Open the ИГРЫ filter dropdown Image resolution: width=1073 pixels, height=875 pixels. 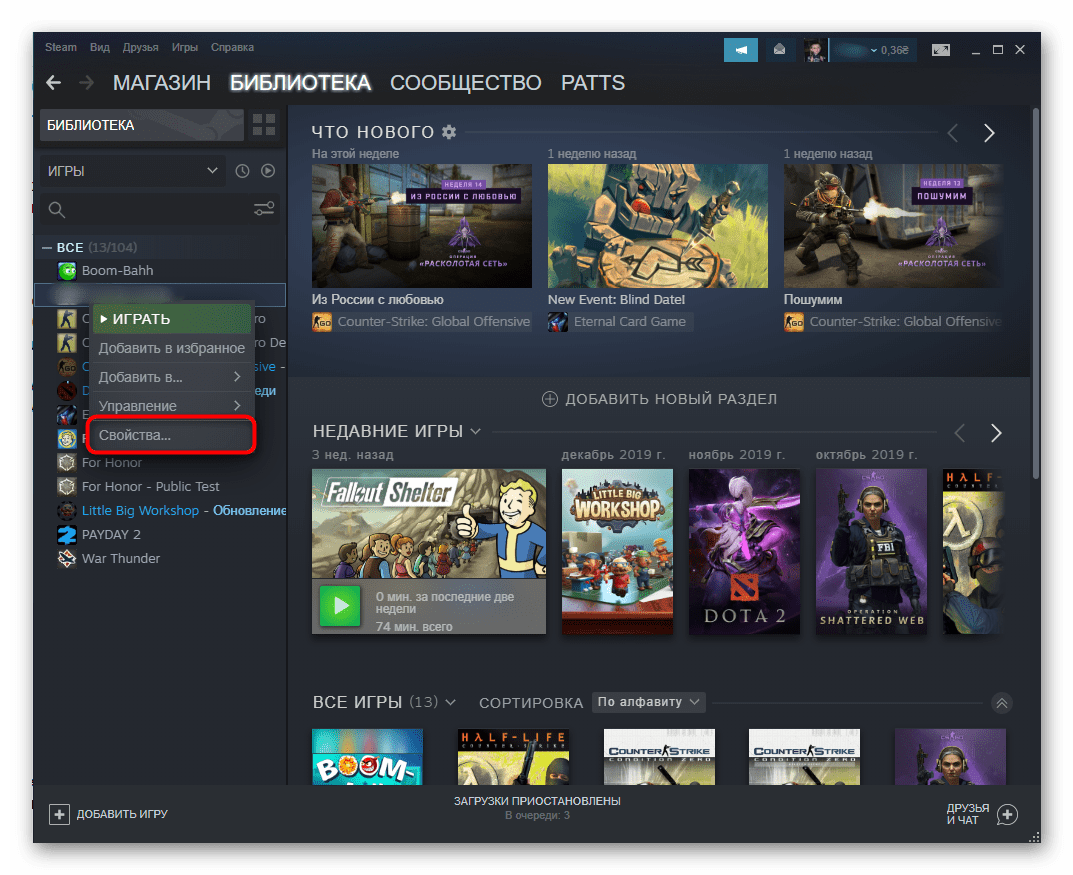pyautogui.click(x=131, y=171)
